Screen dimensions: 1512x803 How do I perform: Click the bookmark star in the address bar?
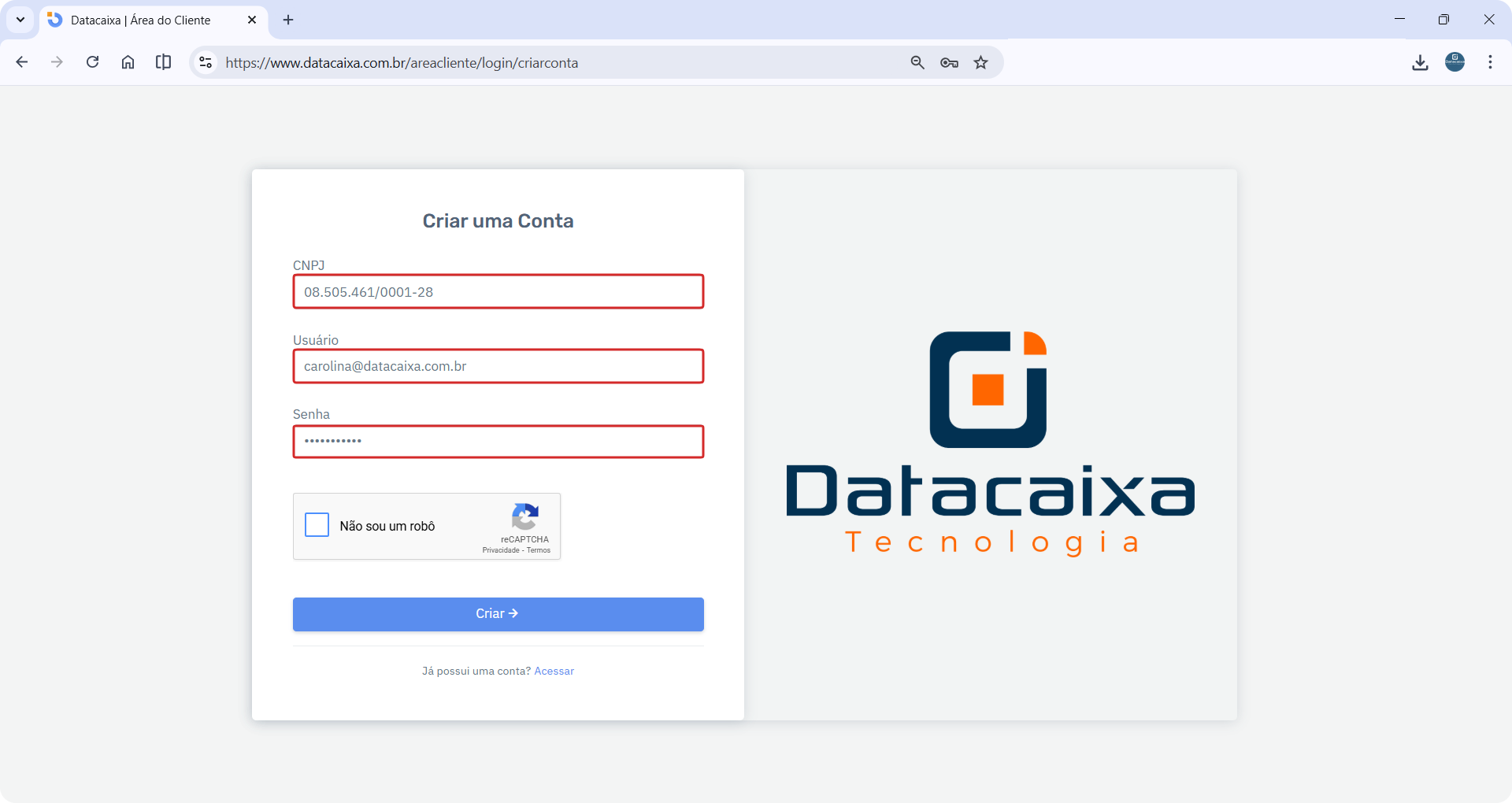[980, 62]
